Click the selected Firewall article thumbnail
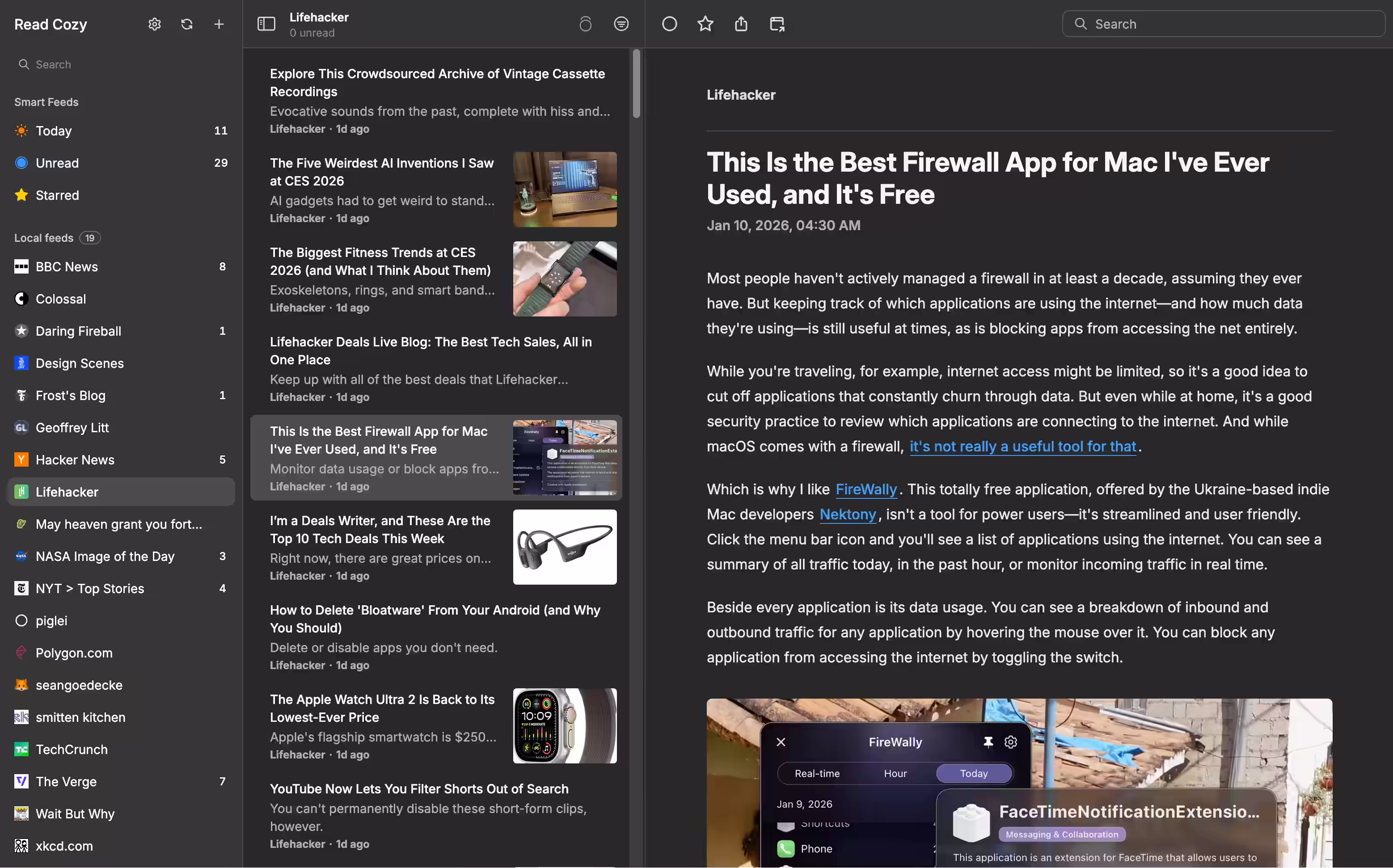The width and height of the screenshot is (1393, 868). (565, 458)
